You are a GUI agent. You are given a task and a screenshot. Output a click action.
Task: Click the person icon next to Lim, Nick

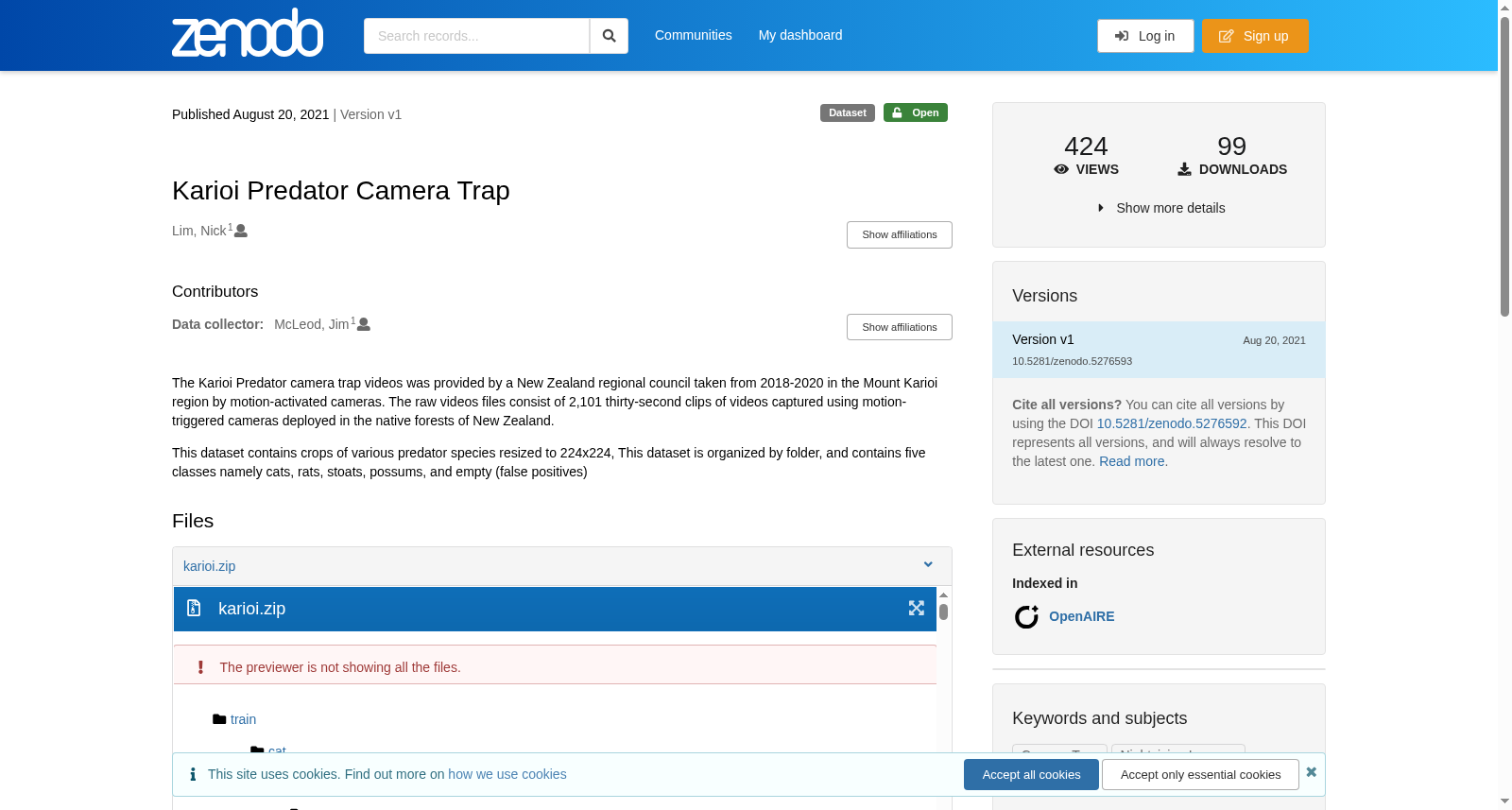[x=241, y=231]
